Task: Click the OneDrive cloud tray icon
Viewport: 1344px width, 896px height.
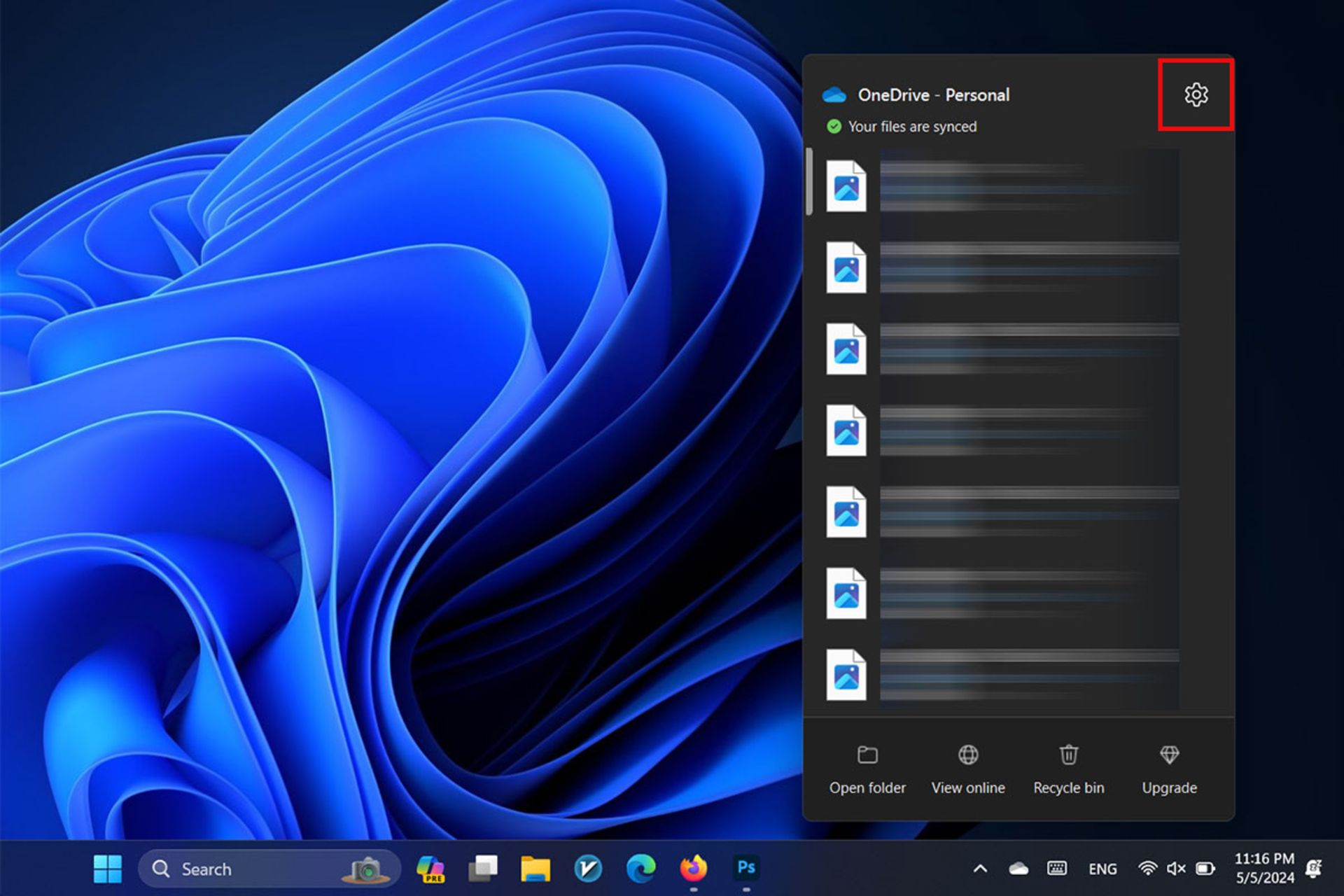Action: pyautogui.click(x=1018, y=869)
